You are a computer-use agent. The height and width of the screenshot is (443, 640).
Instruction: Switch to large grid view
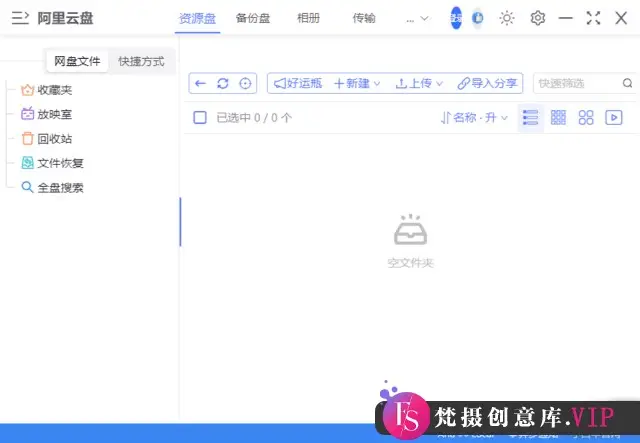pyautogui.click(x=586, y=118)
